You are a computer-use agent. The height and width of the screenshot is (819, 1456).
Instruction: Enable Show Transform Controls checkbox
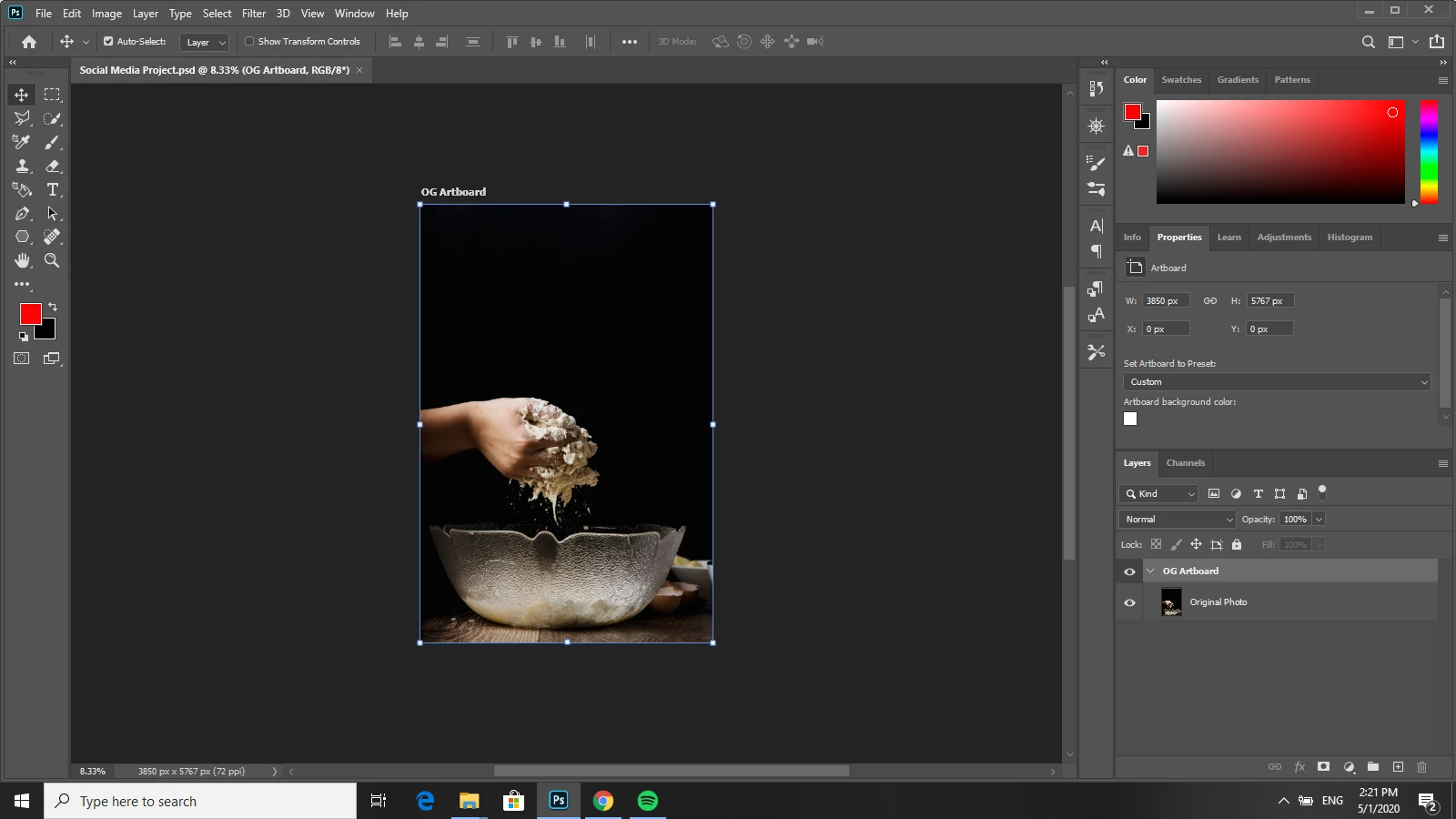pos(249,42)
